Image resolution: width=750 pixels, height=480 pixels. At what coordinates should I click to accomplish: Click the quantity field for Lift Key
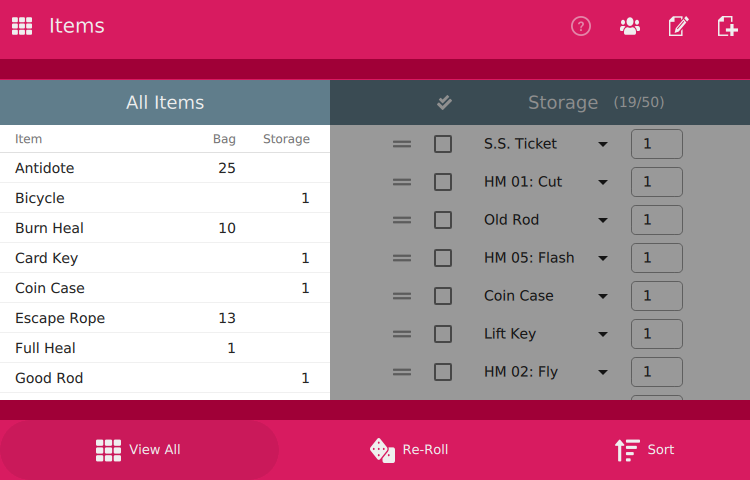pyautogui.click(x=657, y=334)
